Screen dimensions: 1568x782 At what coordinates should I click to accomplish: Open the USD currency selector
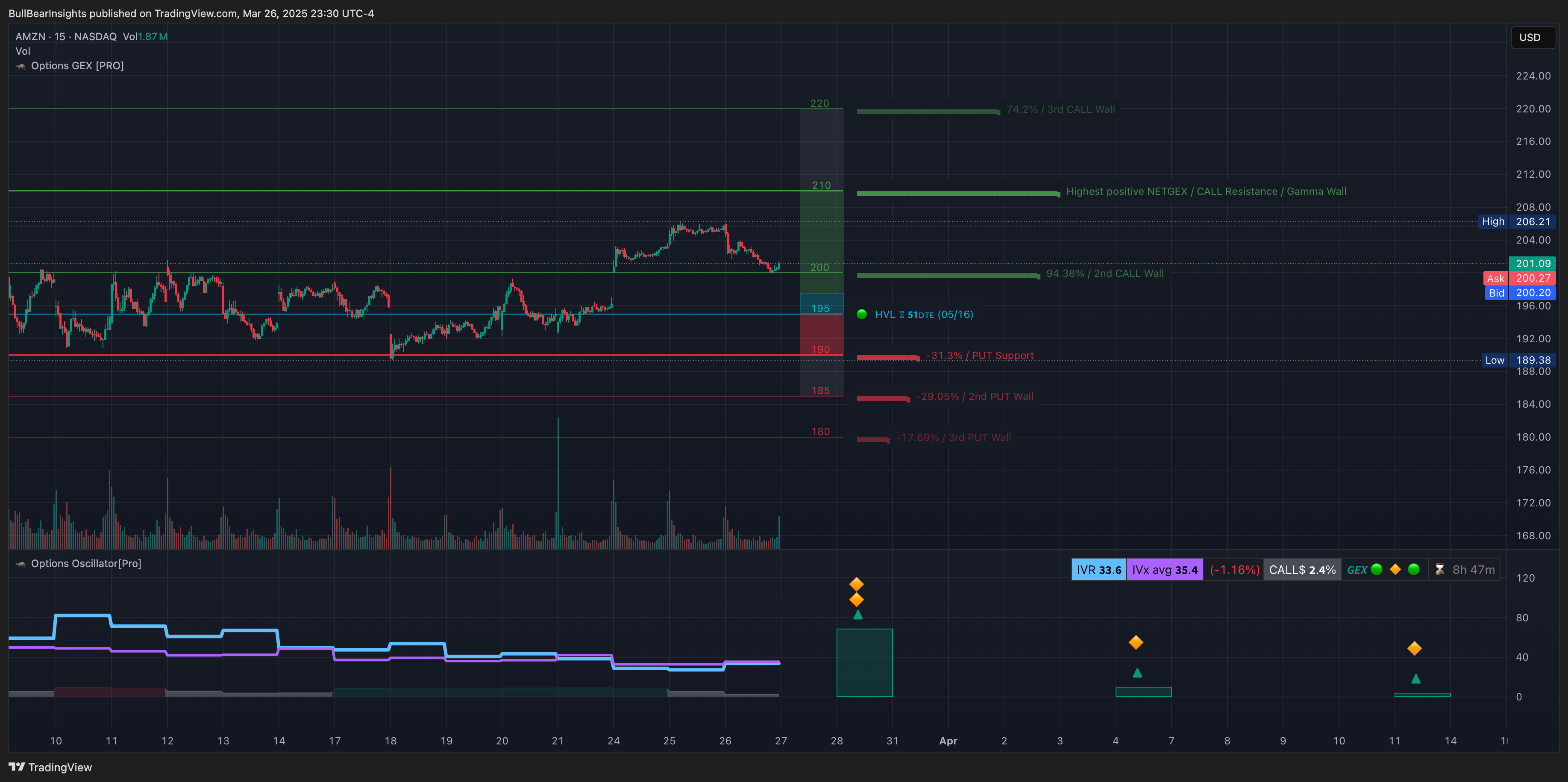[x=1533, y=37]
